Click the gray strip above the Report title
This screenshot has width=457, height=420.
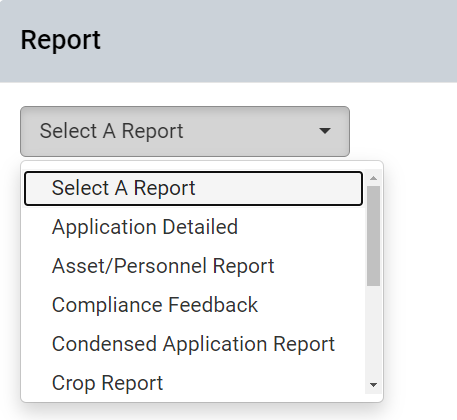pos(228,13)
